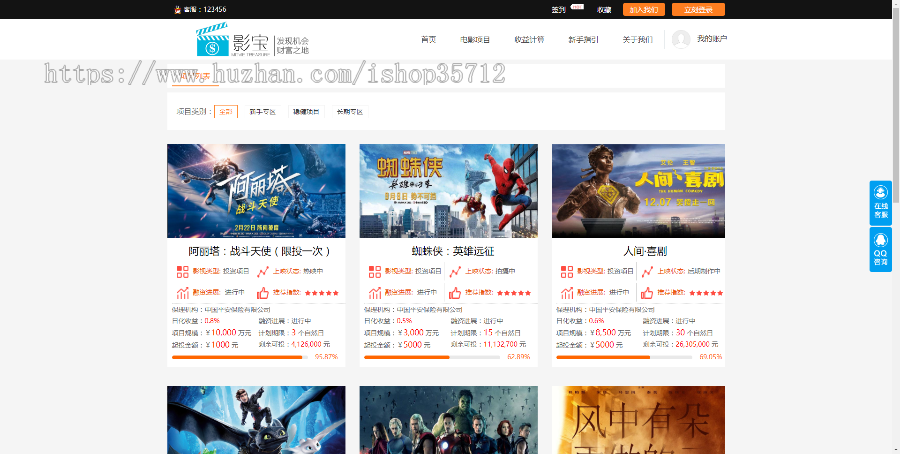
Task: Select the 全部 project category filter
Action: [226, 112]
